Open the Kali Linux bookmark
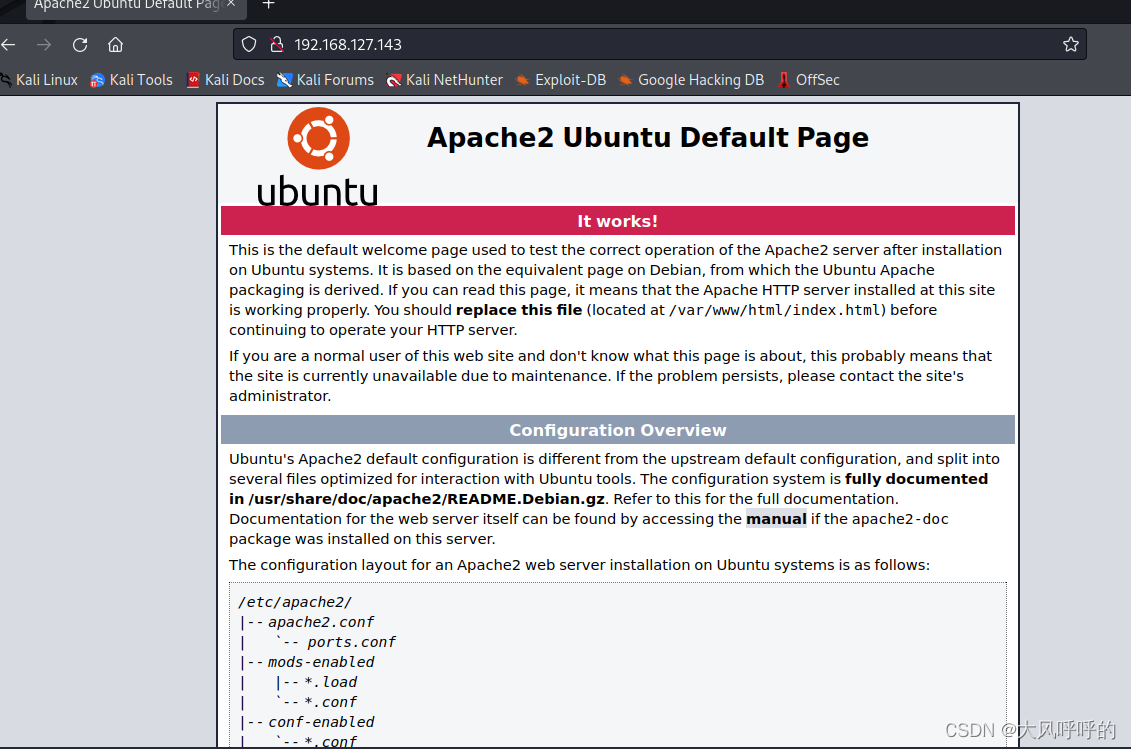This screenshot has height=749, width=1131. 39,80
